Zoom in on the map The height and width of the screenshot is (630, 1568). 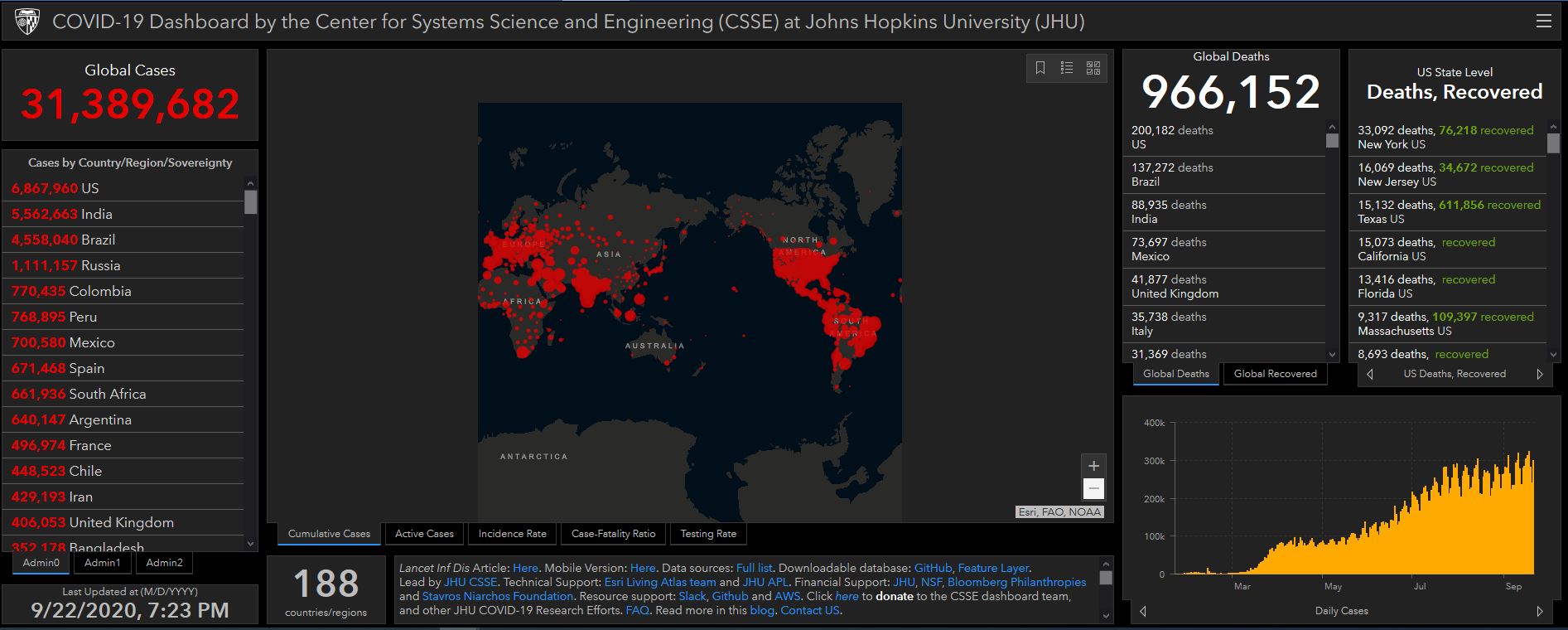1093,466
